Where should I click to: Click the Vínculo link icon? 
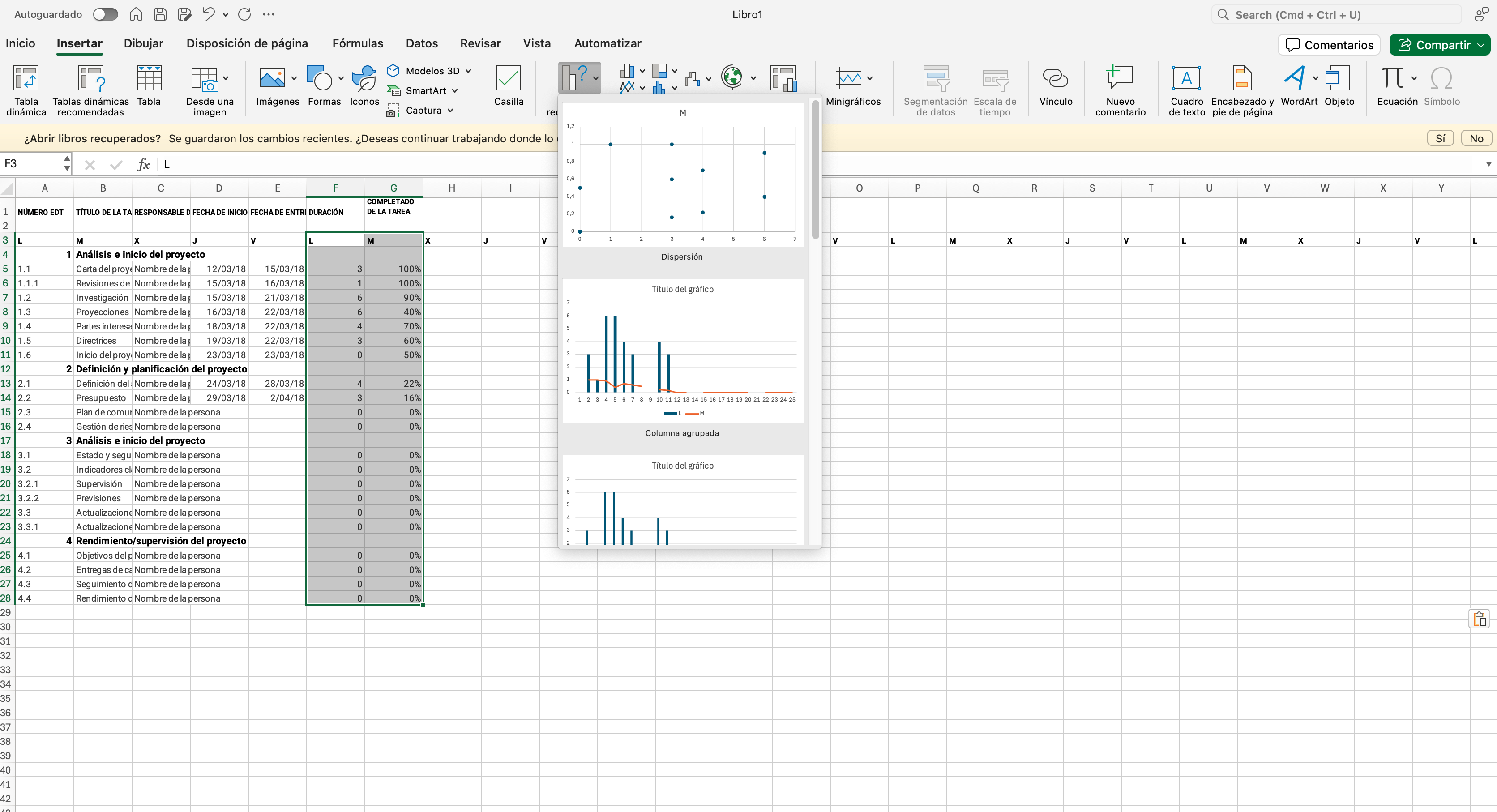[x=1055, y=79]
